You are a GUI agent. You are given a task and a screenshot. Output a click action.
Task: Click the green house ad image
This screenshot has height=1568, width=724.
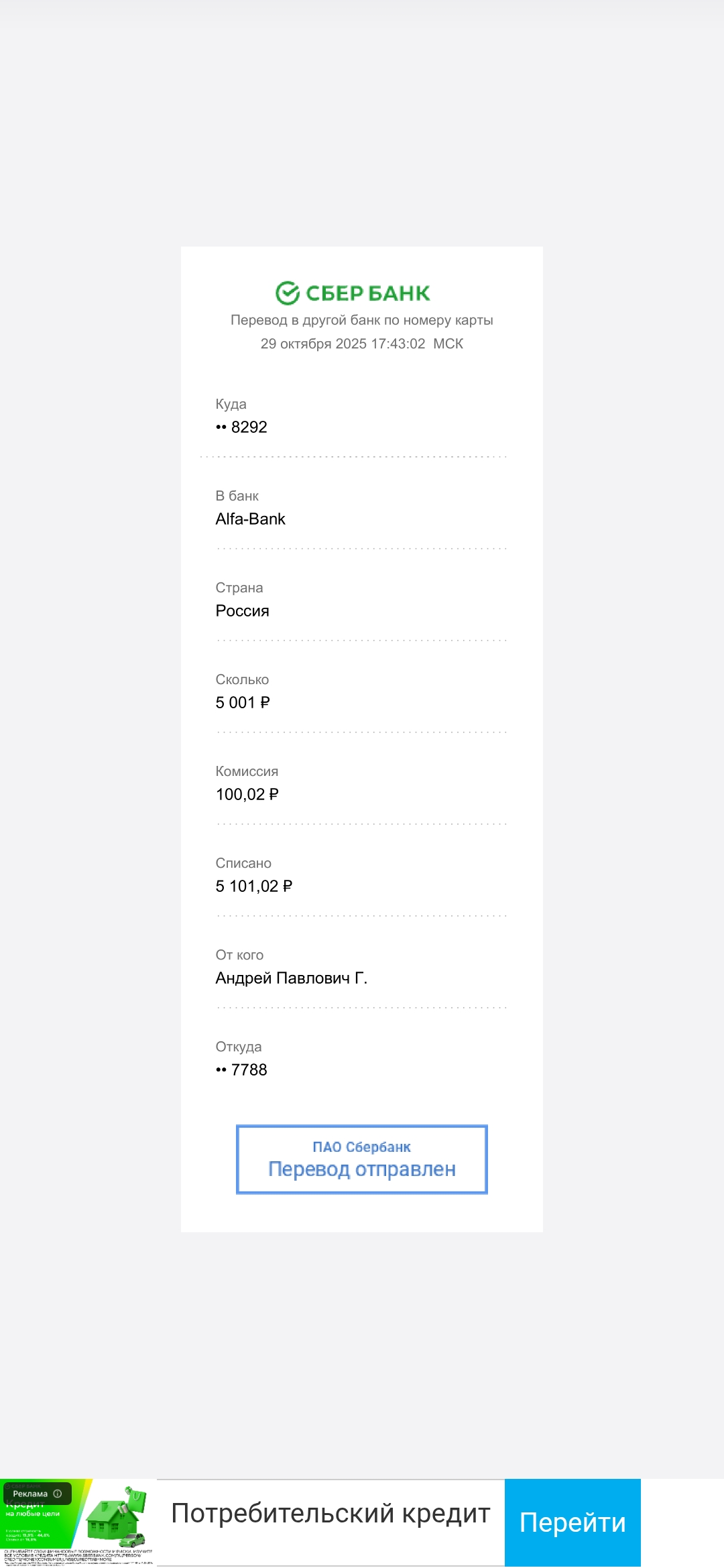point(115,1516)
